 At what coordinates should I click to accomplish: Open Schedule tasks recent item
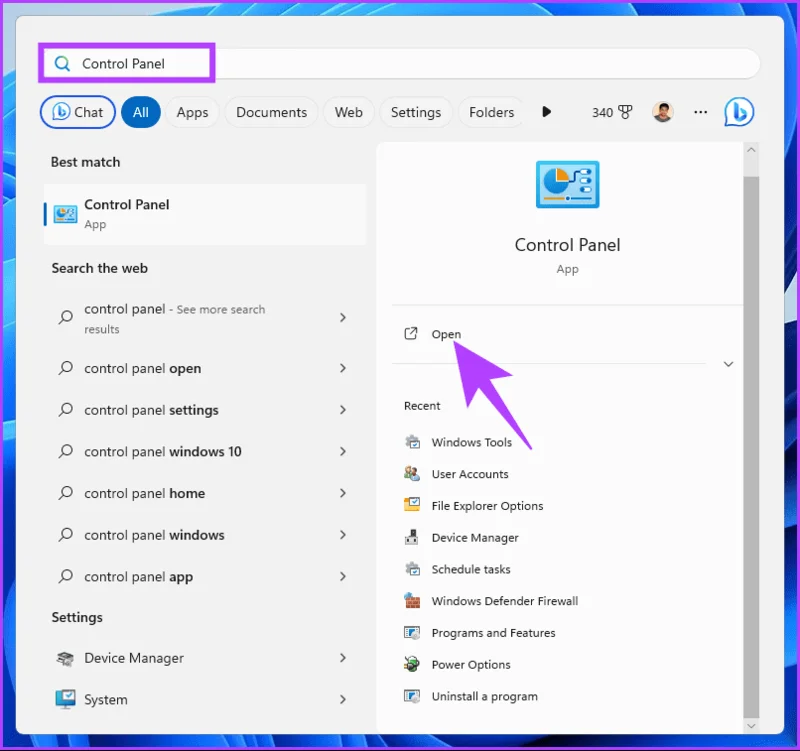471,569
